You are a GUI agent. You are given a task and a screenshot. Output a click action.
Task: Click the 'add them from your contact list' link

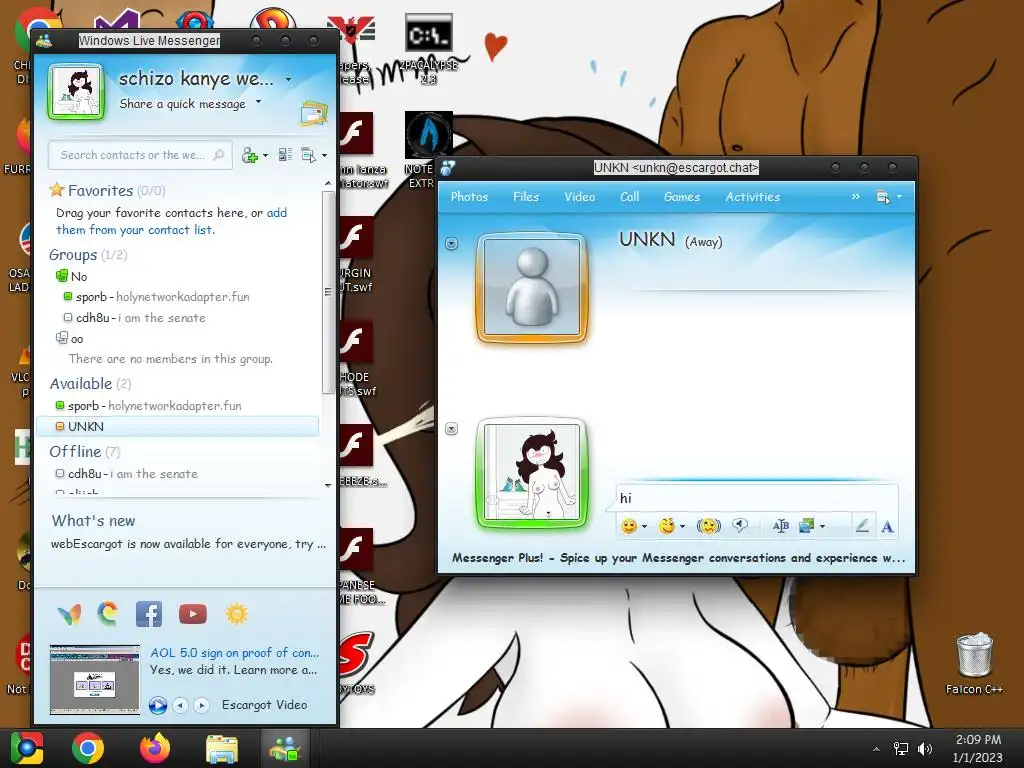[172, 221]
